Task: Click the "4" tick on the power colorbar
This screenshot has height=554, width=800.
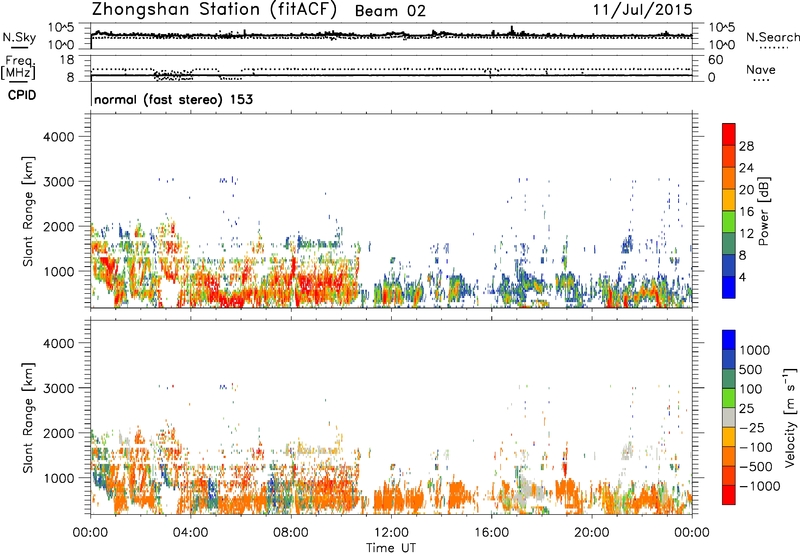Action: coord(742,277)
